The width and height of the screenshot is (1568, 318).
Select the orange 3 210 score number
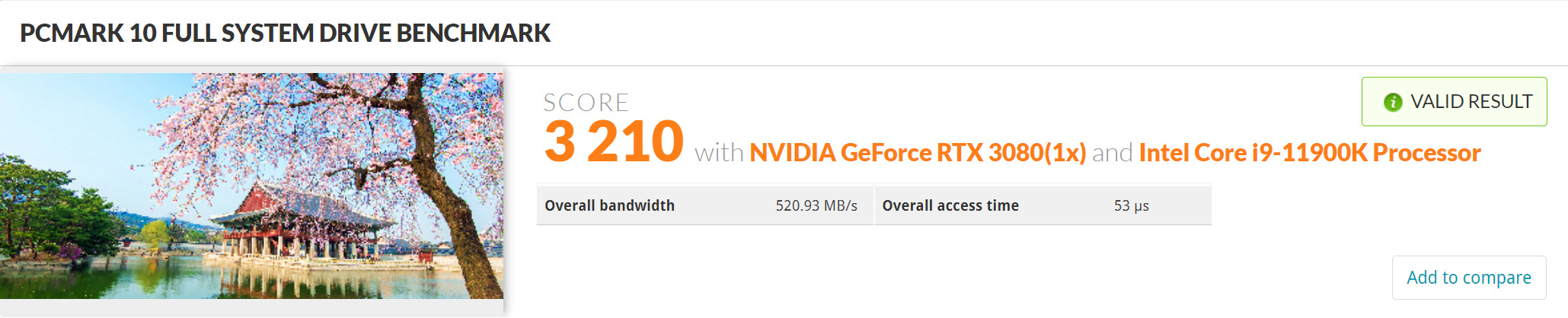point(613,142)
